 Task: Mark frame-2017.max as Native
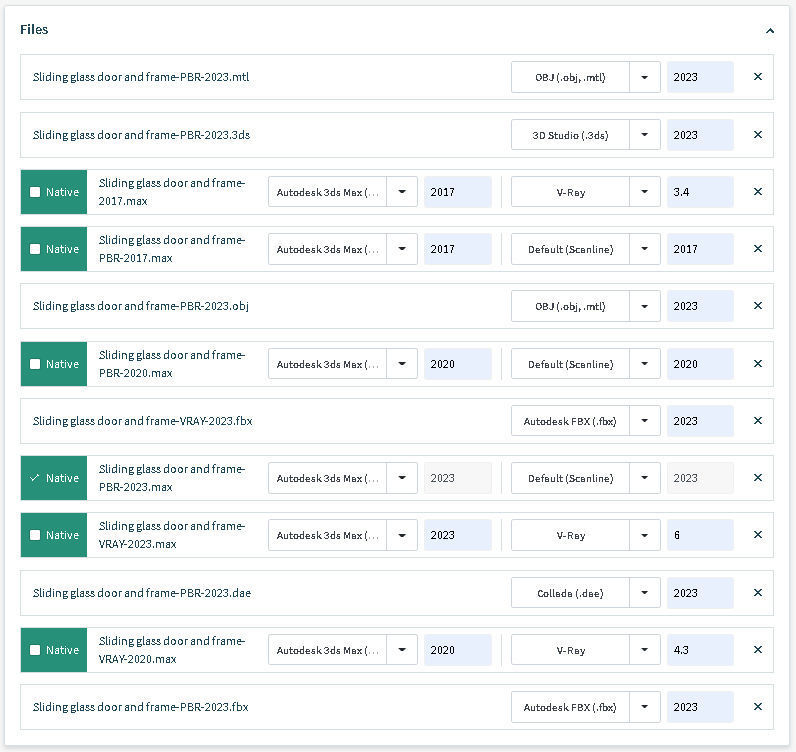[36, 192]
